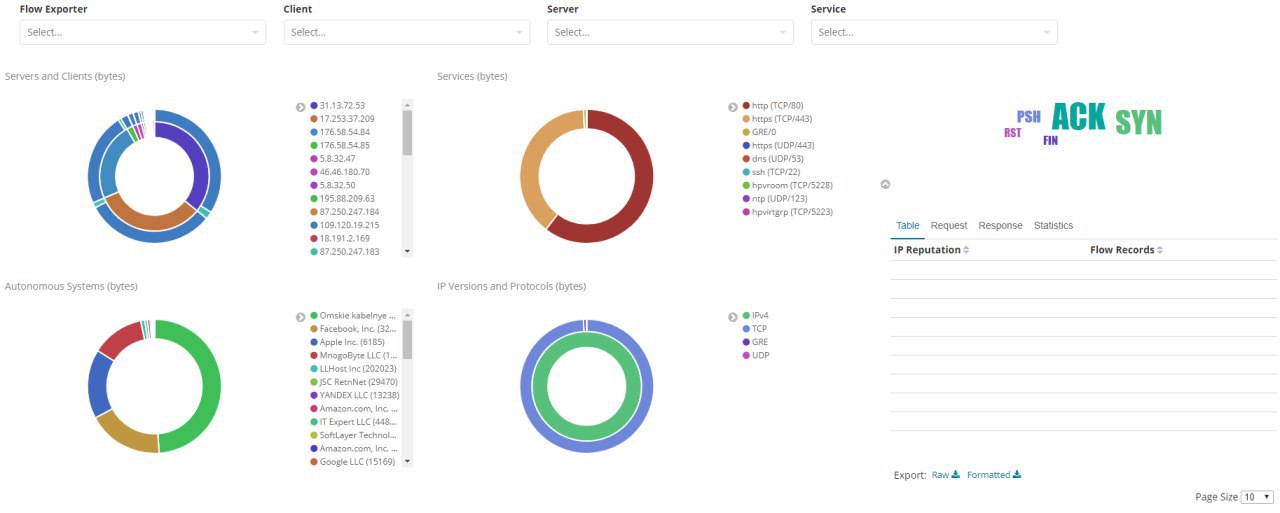
Task: Toggle the IPv4 legend entry
Action: (x=756, y=316)
